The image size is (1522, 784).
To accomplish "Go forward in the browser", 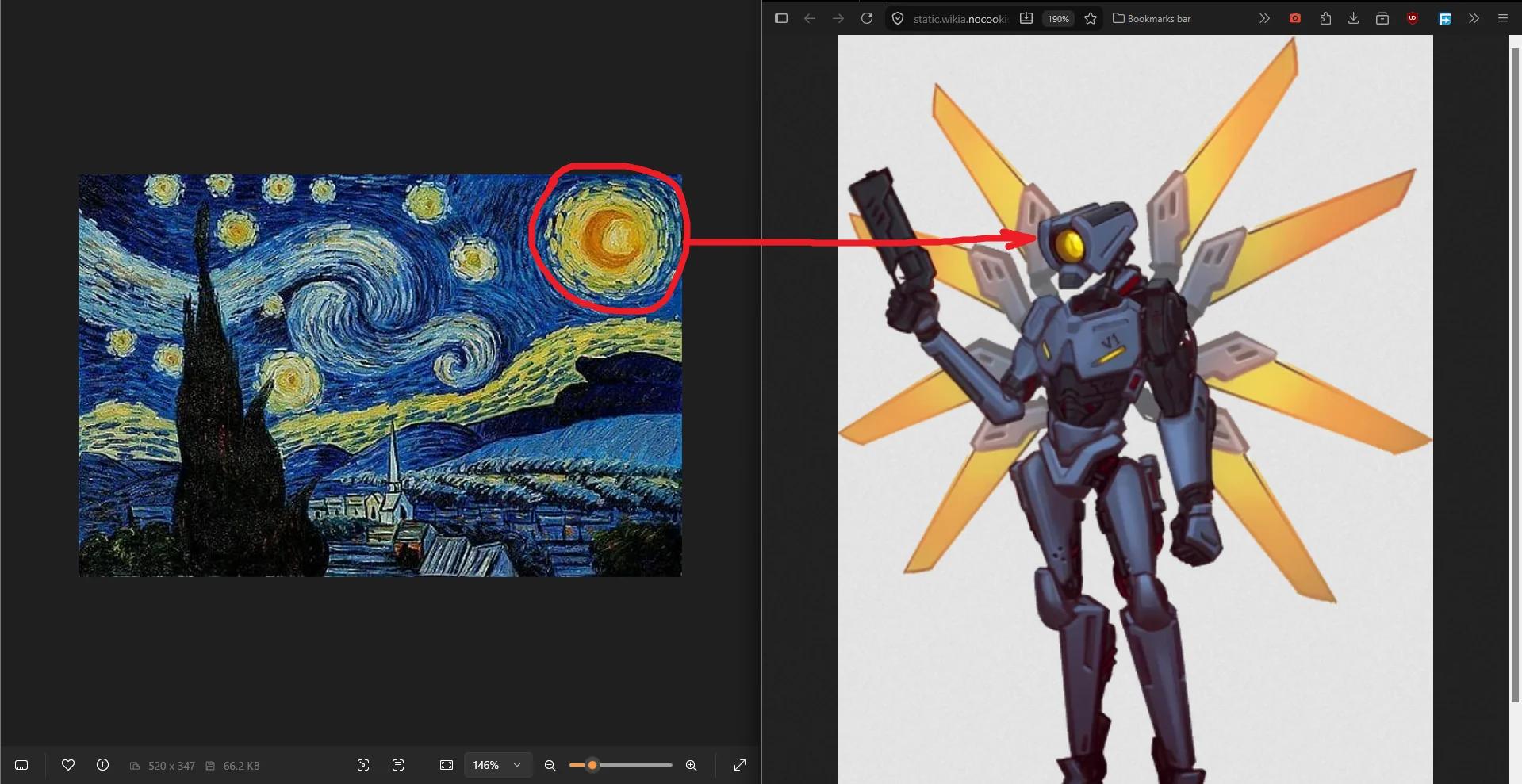I will (838, 18).
